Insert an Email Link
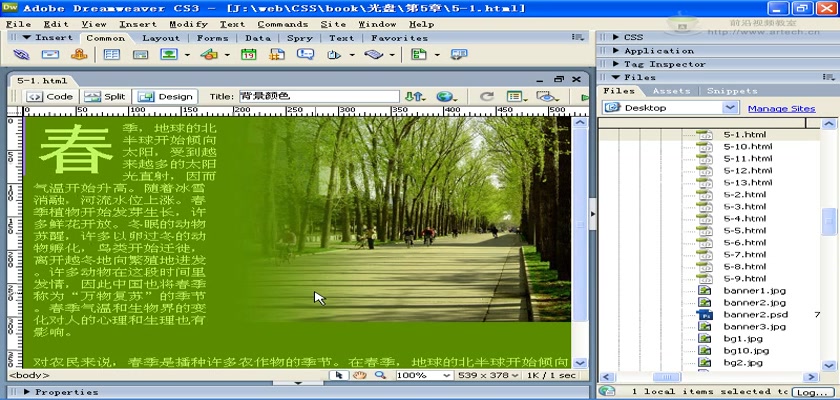840x400 pixels. click(50, 55)
